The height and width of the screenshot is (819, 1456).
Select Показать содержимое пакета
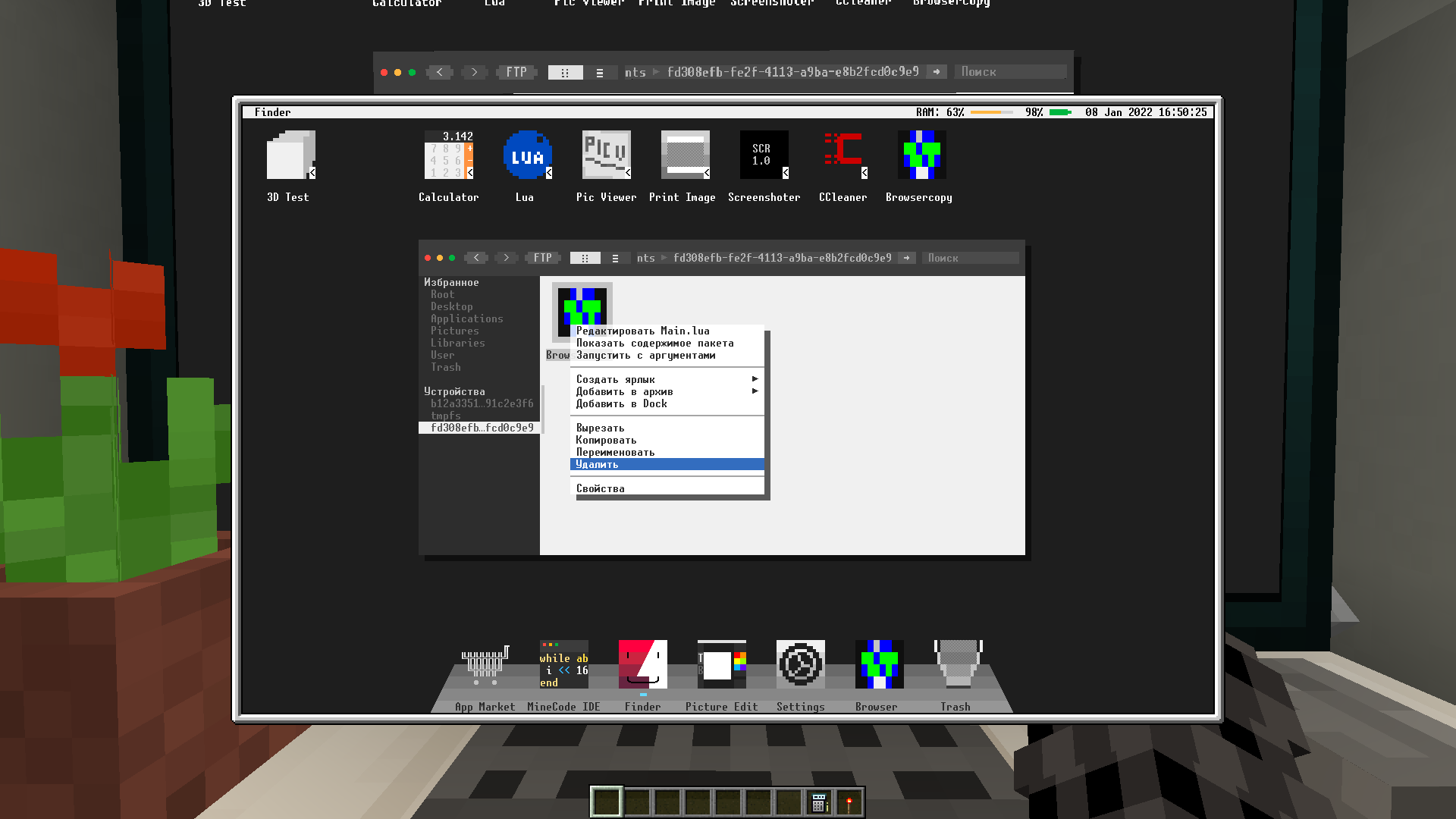[x=667, y=343]
